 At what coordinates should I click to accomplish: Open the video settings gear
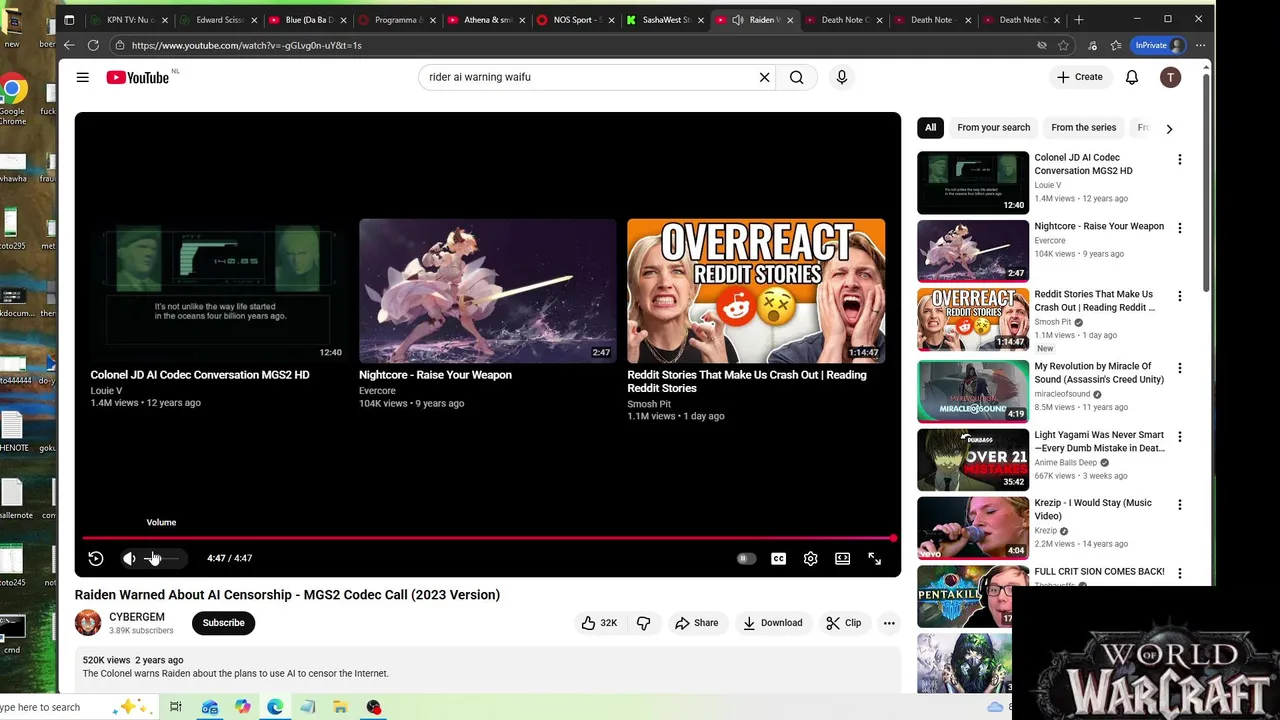(x=811, y=559)
